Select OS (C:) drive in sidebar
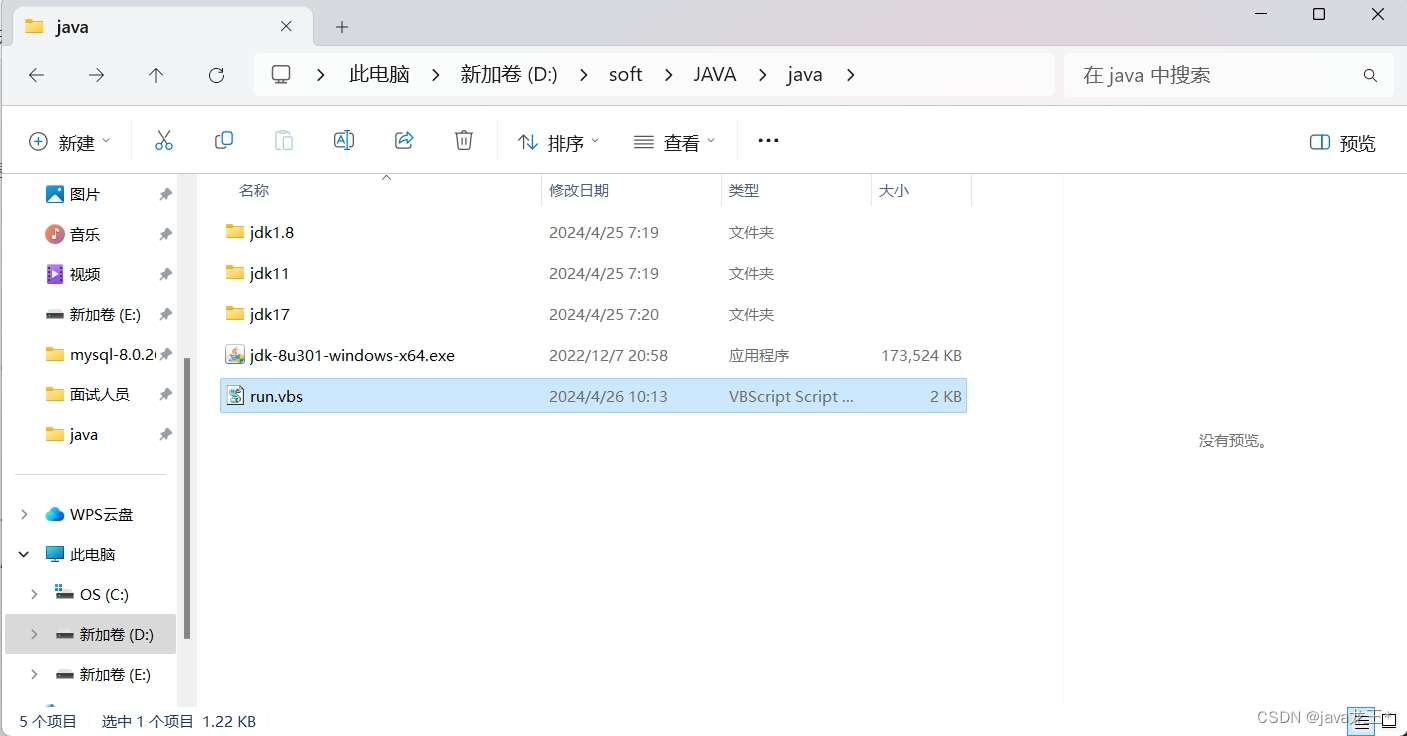The width and height of the screenshot is (1407, 736). (x=104, y=594)
